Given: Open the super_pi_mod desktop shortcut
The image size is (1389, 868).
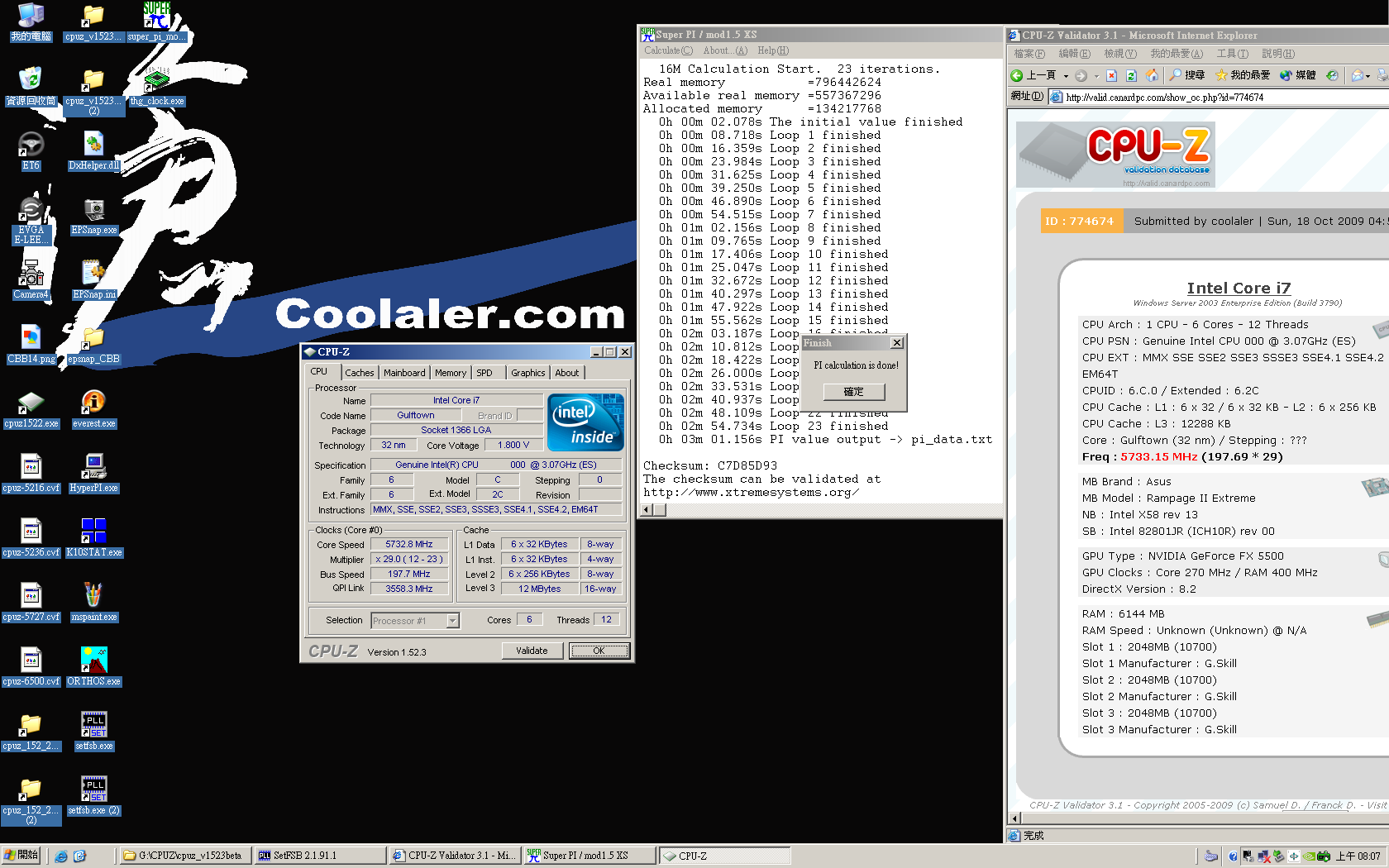Looking at the screenshot, I should pyautogui.click(x=157, y=22).
